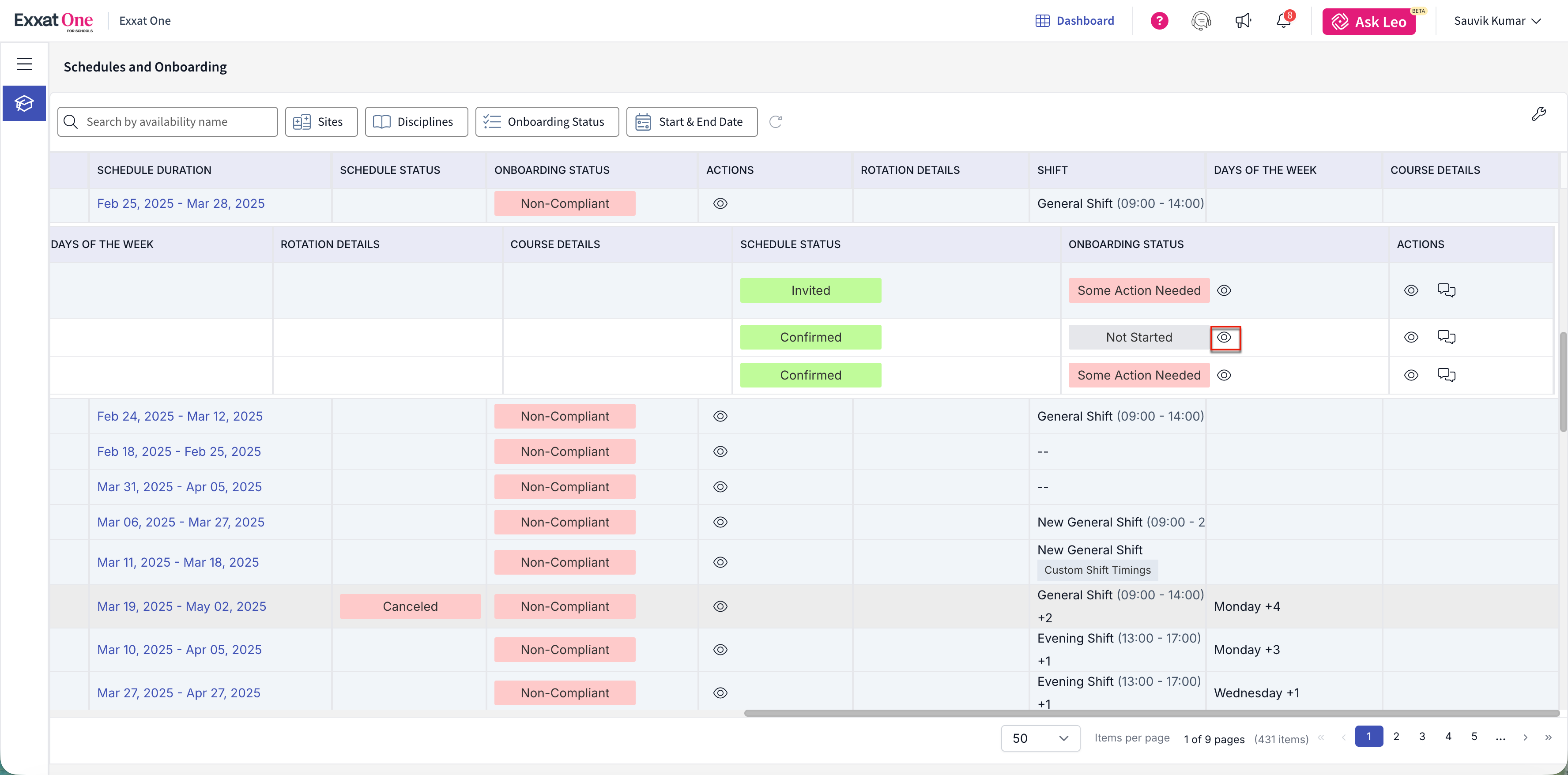Go to page 3 in pagination
Screen dimensions: 1568x775
[1422, 737]
